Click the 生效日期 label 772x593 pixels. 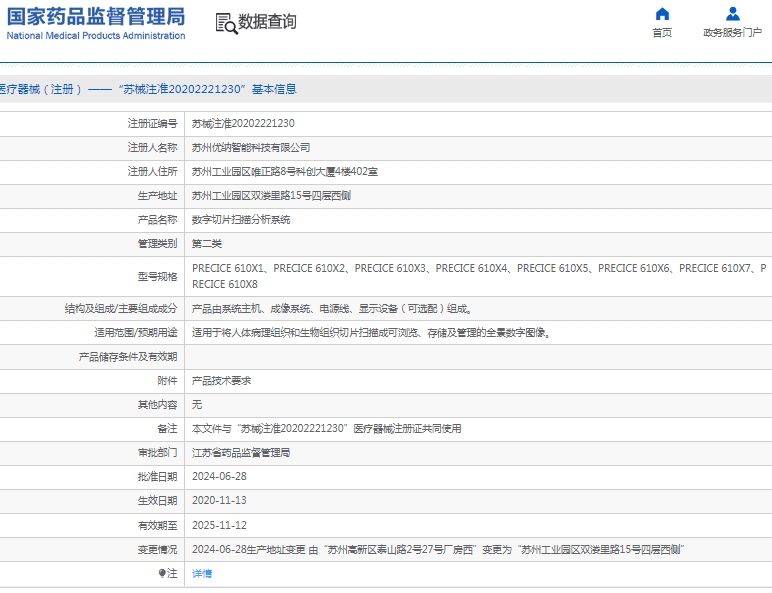(158, 500)
